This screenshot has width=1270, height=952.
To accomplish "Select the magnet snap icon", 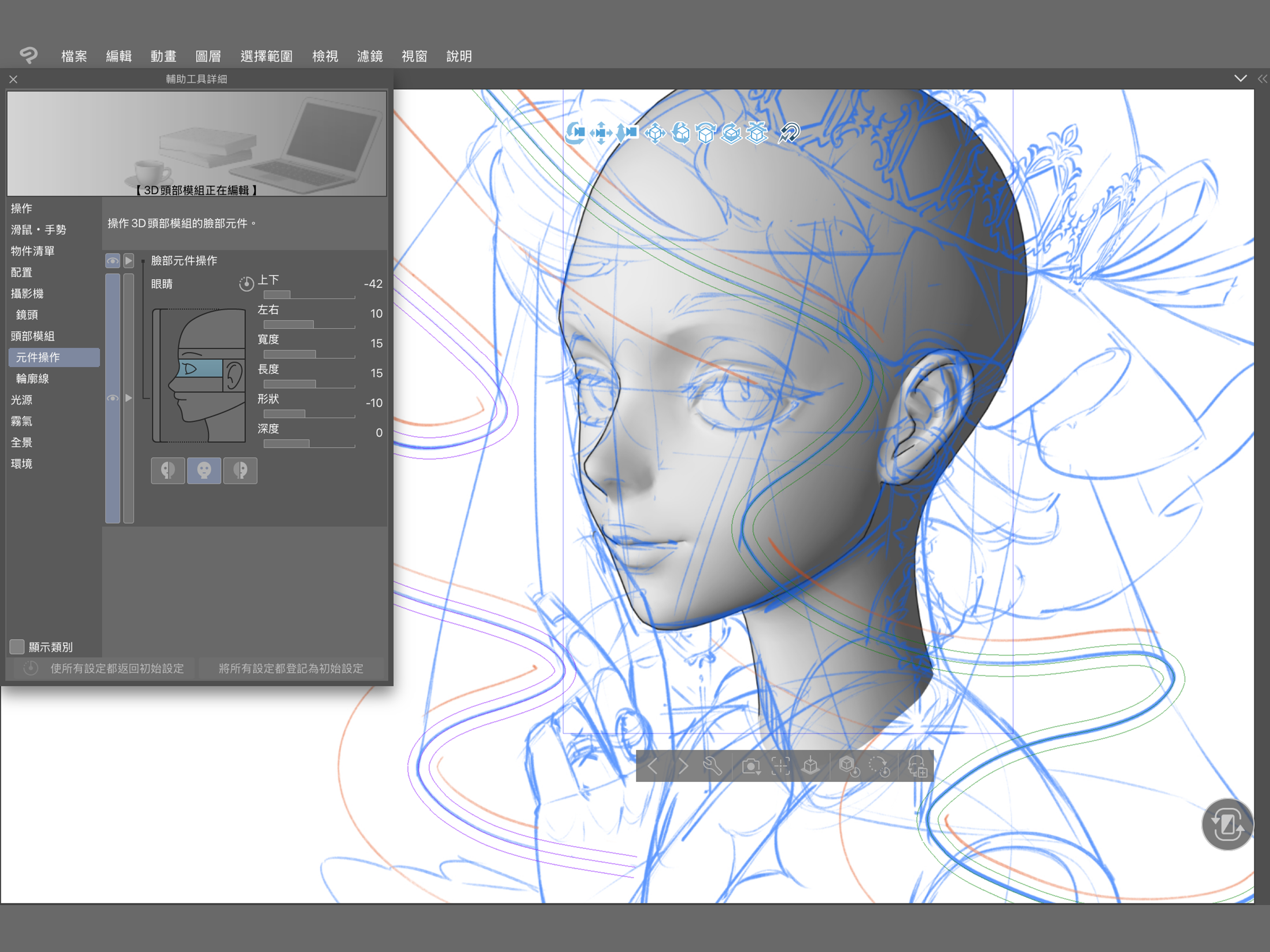I will 789,132.
